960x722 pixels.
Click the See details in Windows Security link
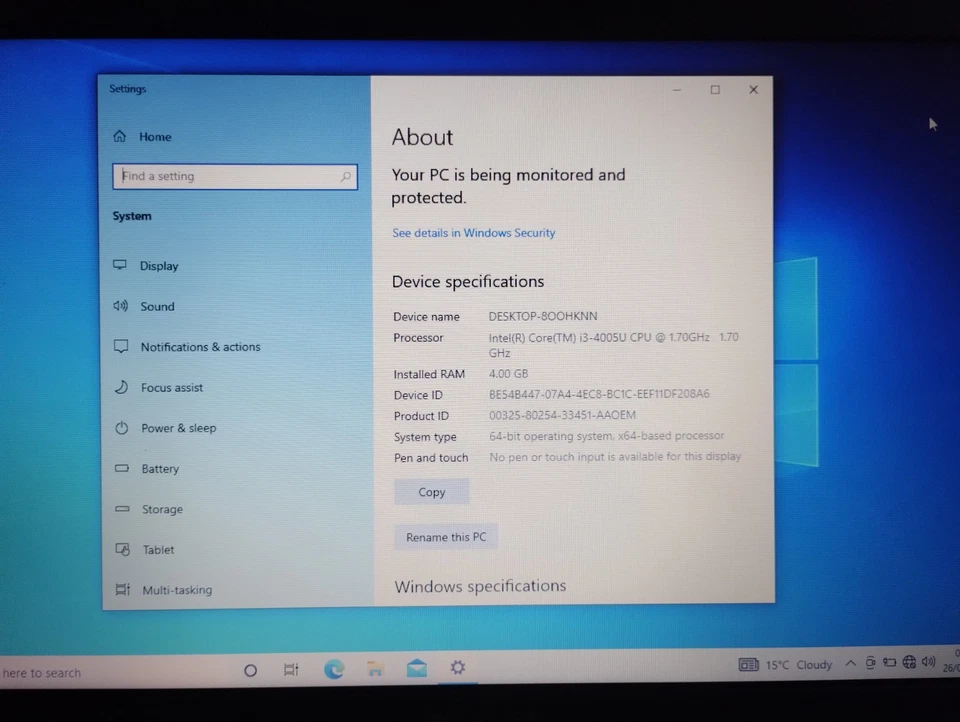pos(473,232)
